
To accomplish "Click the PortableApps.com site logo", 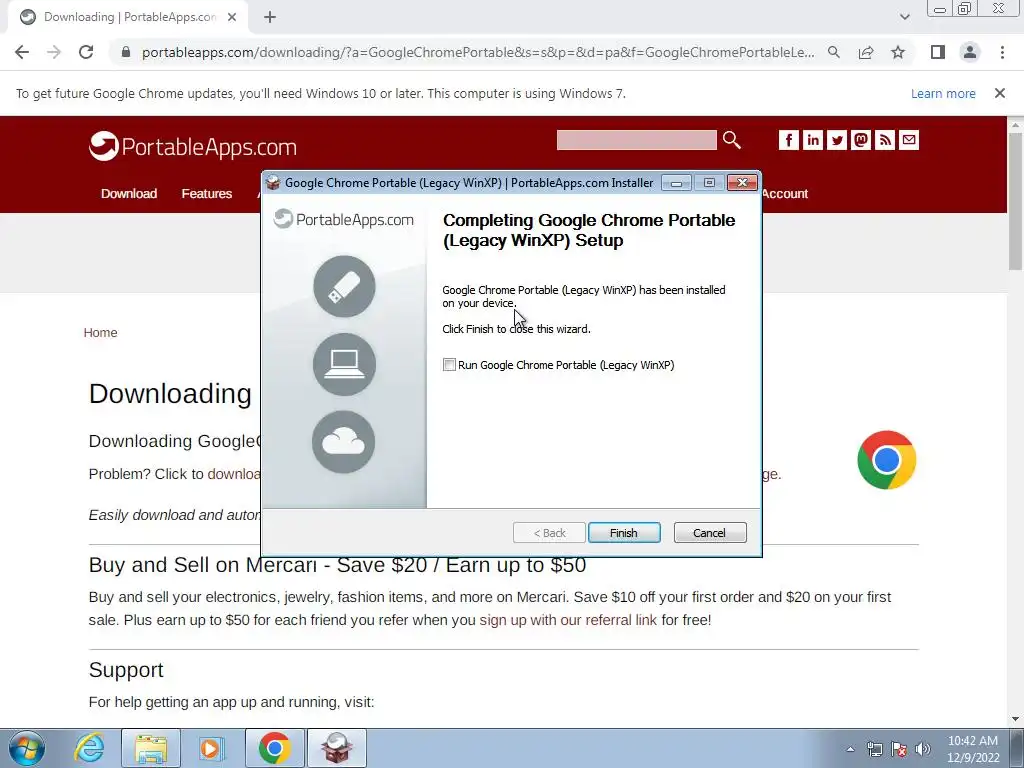I will [193, 146].
